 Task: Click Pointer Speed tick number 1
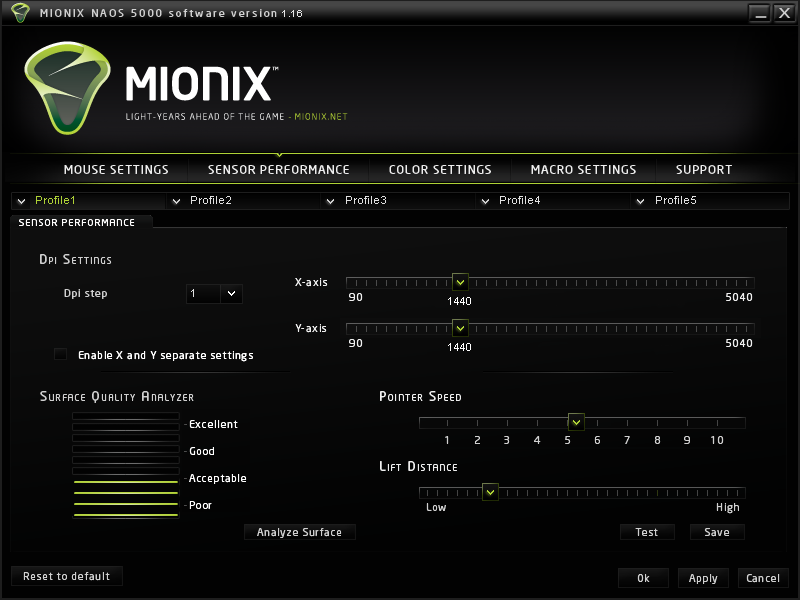(447, 440)
